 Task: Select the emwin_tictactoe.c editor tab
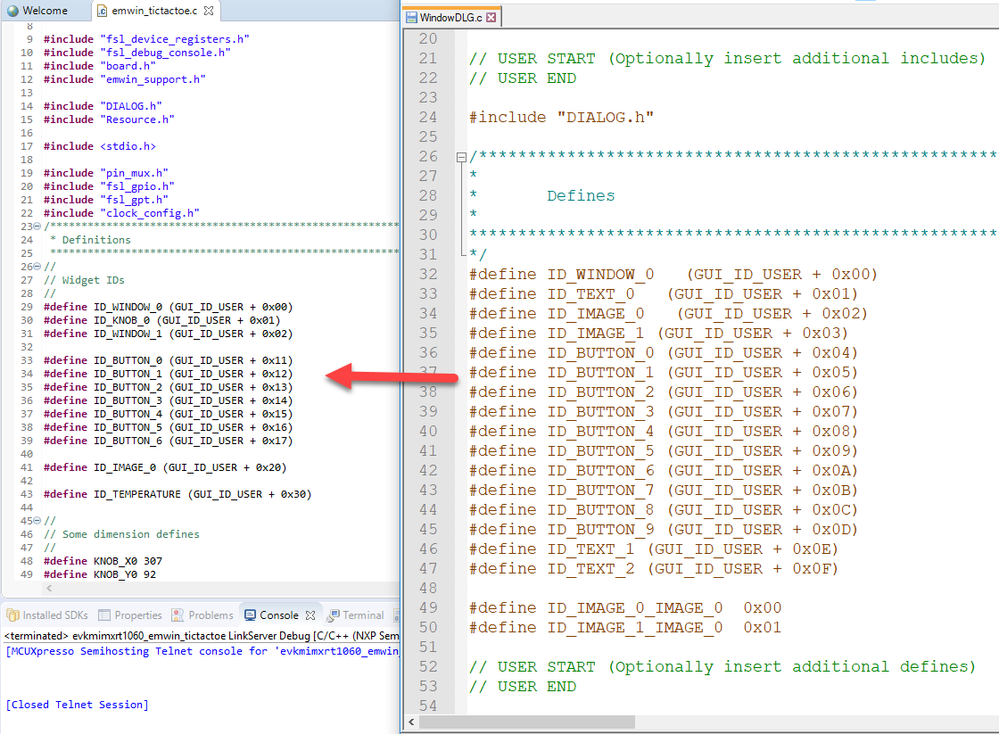pyautogui.click(x=154, y=11)
